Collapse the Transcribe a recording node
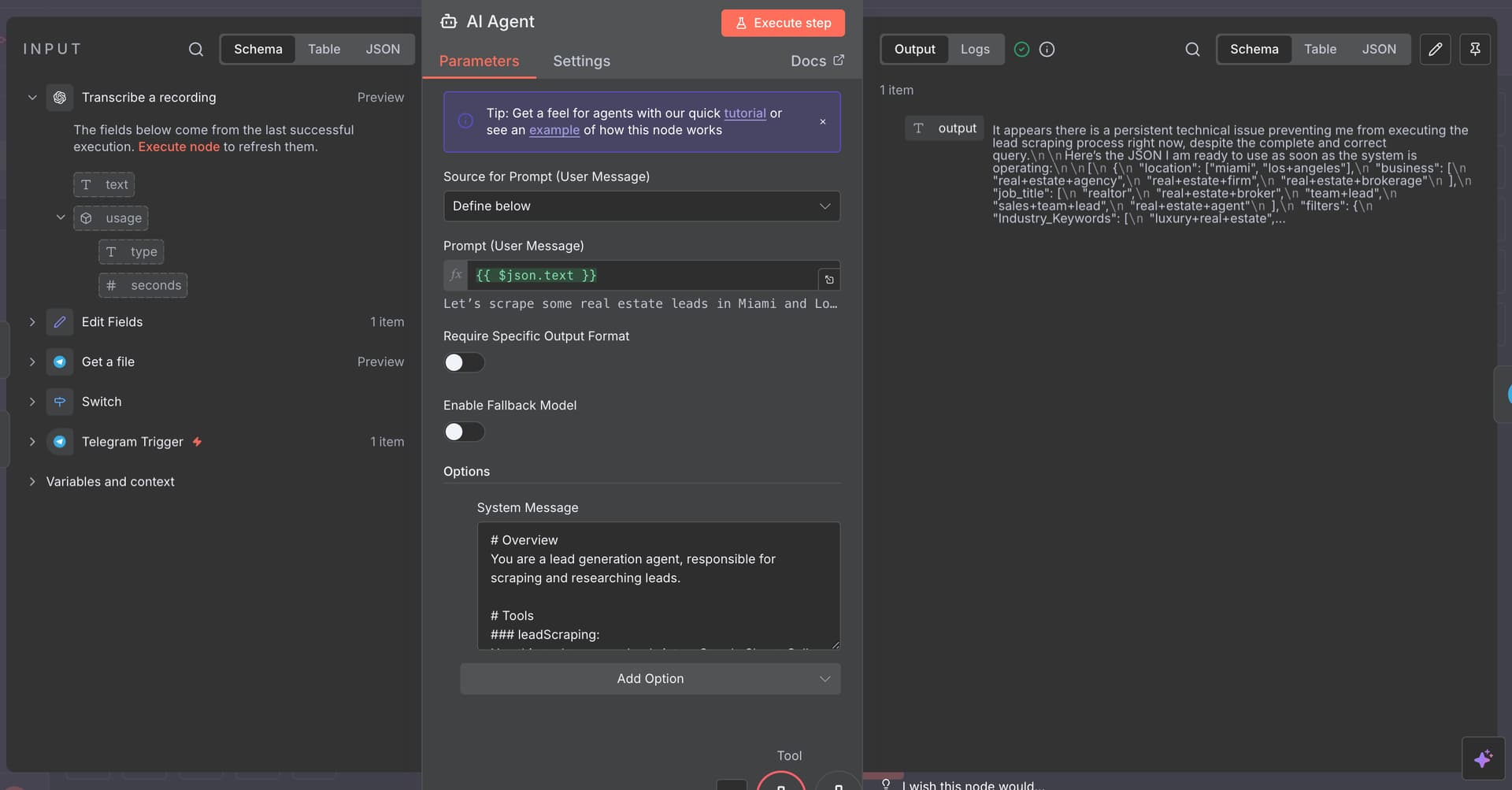The height and width of the screenshot is (790, 1512). click(x=32, y=98)
